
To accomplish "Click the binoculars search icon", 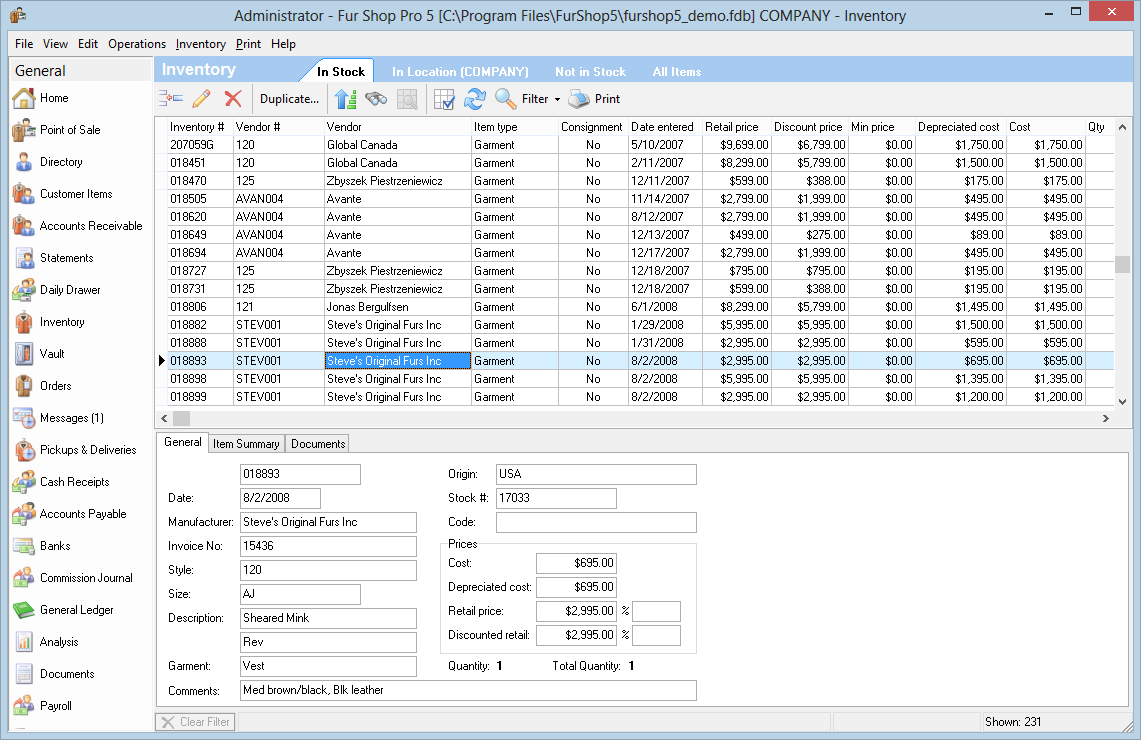I will (x=376, y=99).
